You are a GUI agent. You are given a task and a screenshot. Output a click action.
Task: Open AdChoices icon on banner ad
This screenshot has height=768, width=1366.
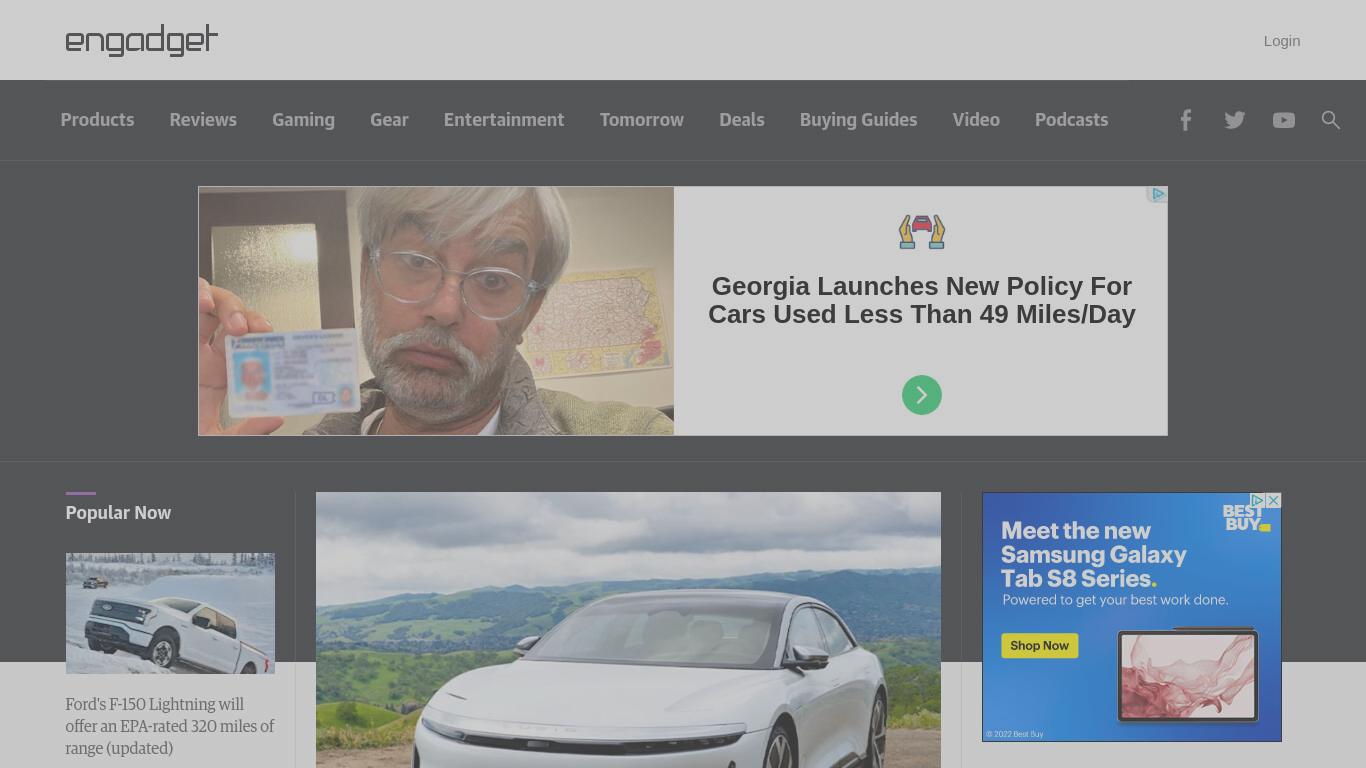[1158, 194]
